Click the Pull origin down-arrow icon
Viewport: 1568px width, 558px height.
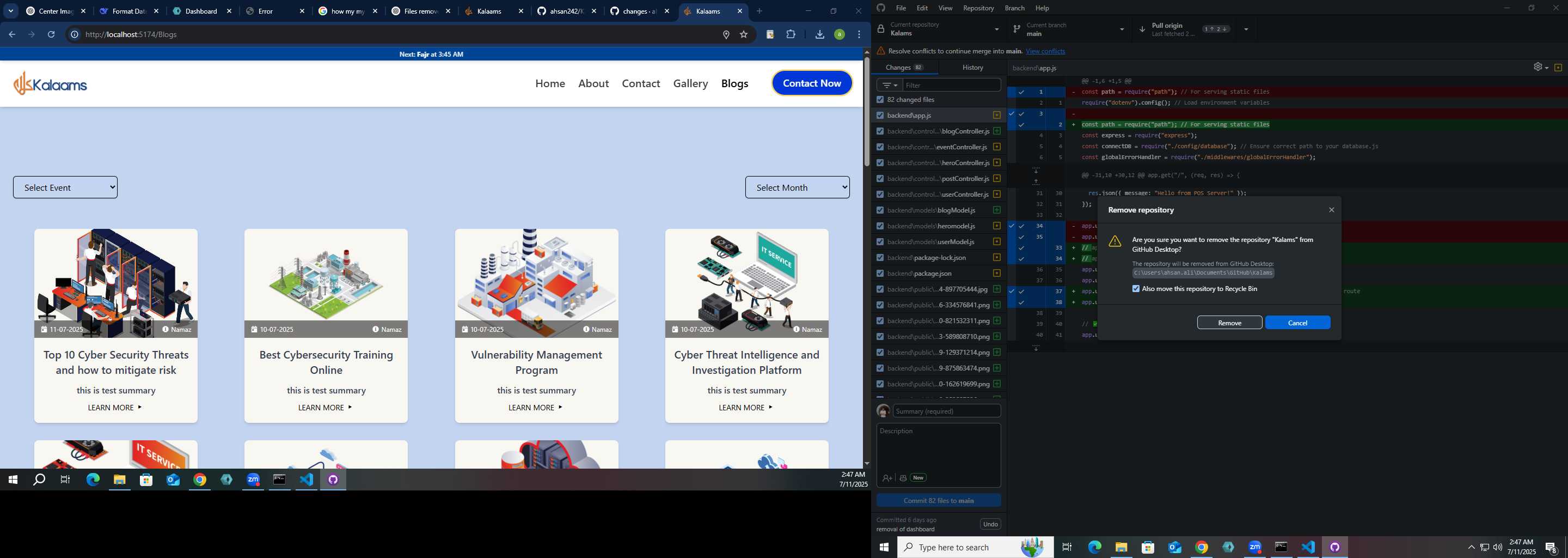click(1142, 29)
